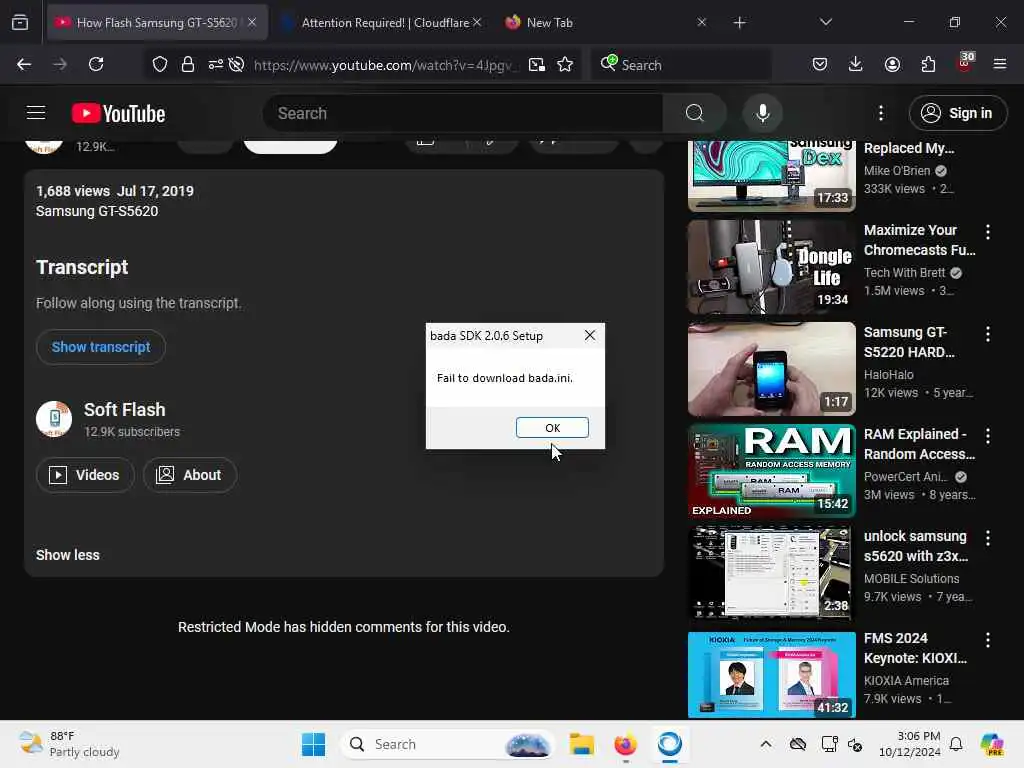
Task: Open Firefox from taskbar
Action: pos(625,744)
